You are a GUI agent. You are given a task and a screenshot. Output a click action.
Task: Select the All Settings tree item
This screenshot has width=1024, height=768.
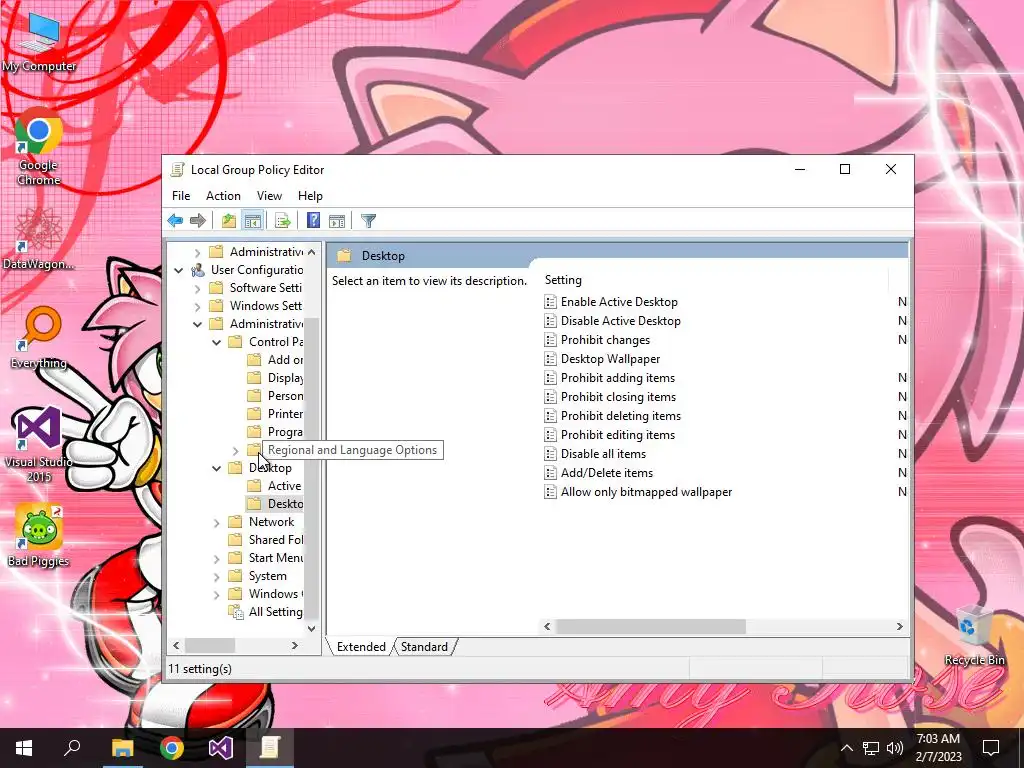(265, 612)
